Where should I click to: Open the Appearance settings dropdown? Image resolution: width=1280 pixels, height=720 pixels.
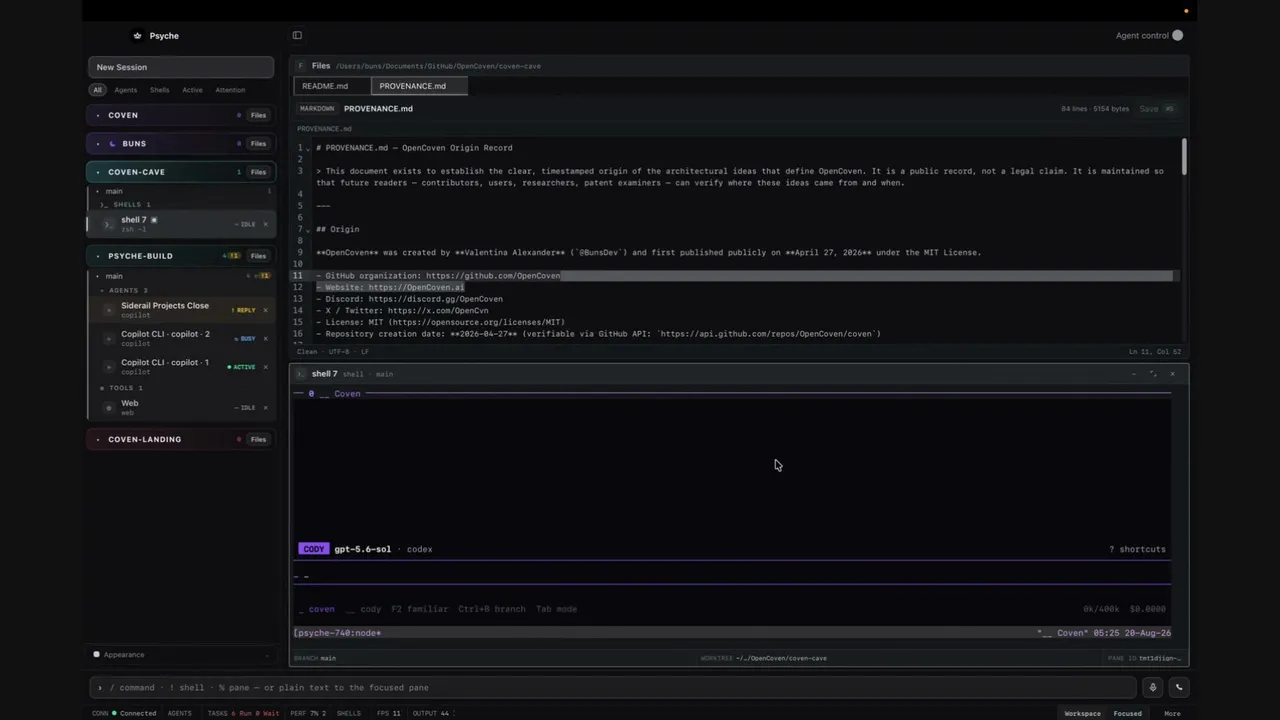click(181, 655)
